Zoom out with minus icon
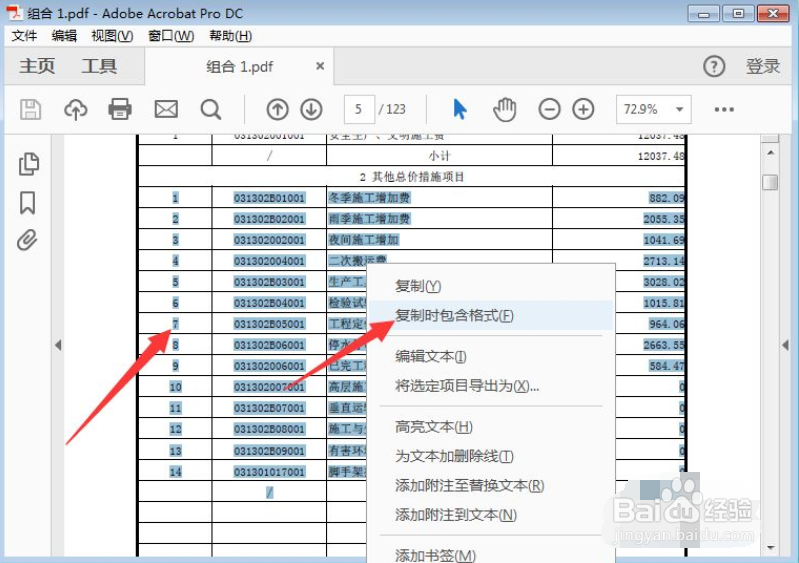Viewport: 799px width, 563px height. pos(549,109)
